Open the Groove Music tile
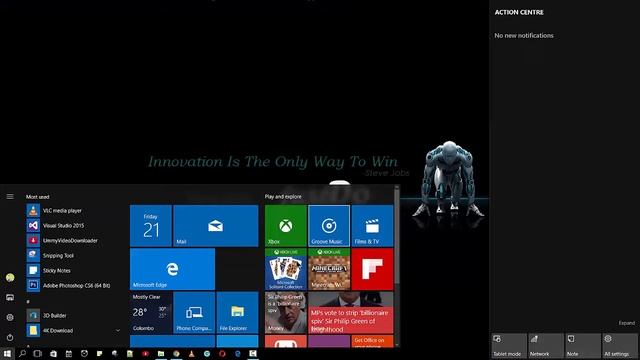 [329, 226]
